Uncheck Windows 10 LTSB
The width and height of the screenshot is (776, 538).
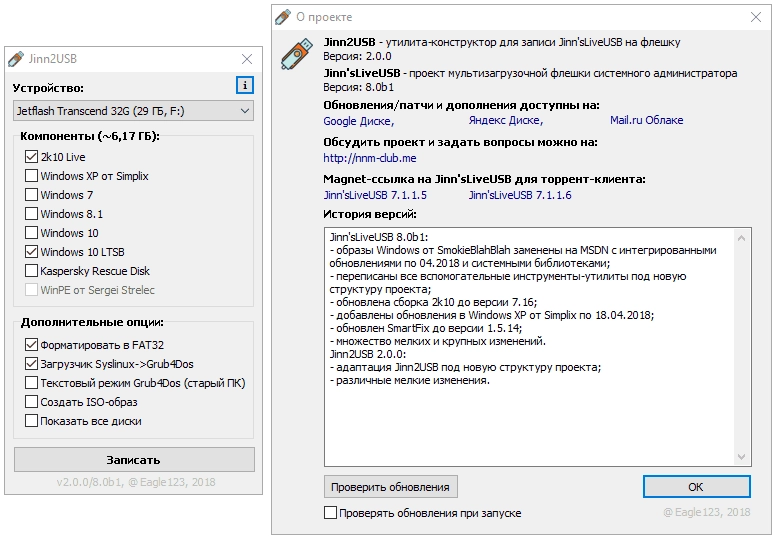[31, 252]
